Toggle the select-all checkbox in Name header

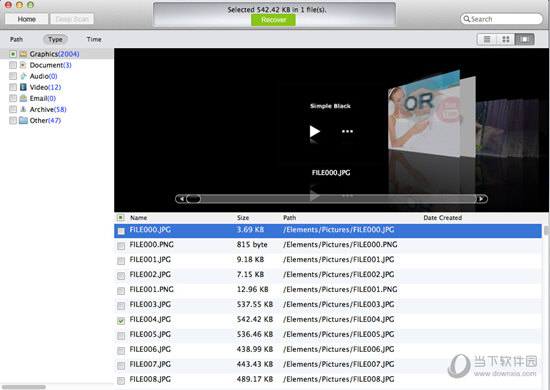click(120, 217)
